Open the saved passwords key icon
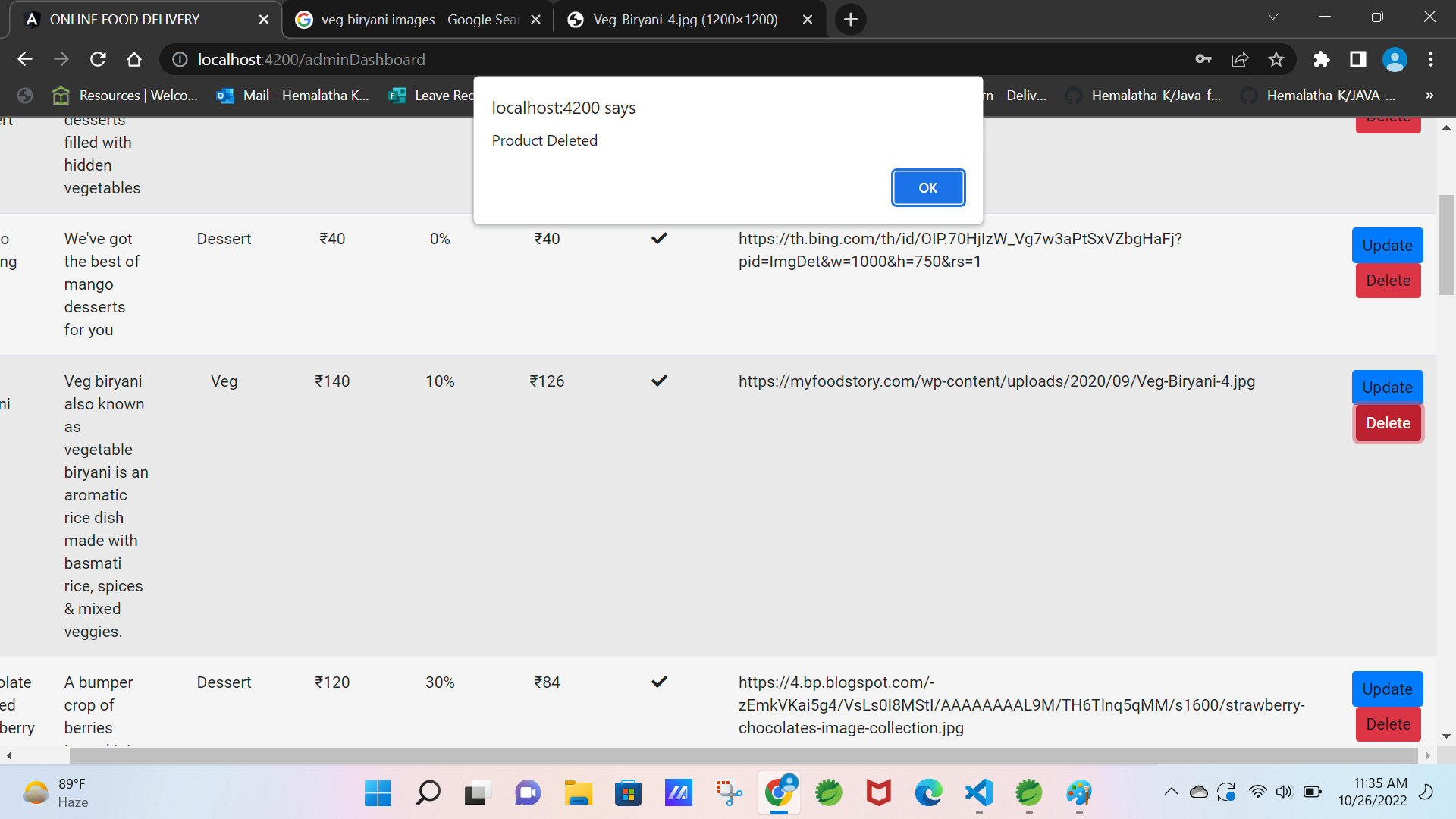The width and height of the screenshot is (1456, 819). [1203, 59]
